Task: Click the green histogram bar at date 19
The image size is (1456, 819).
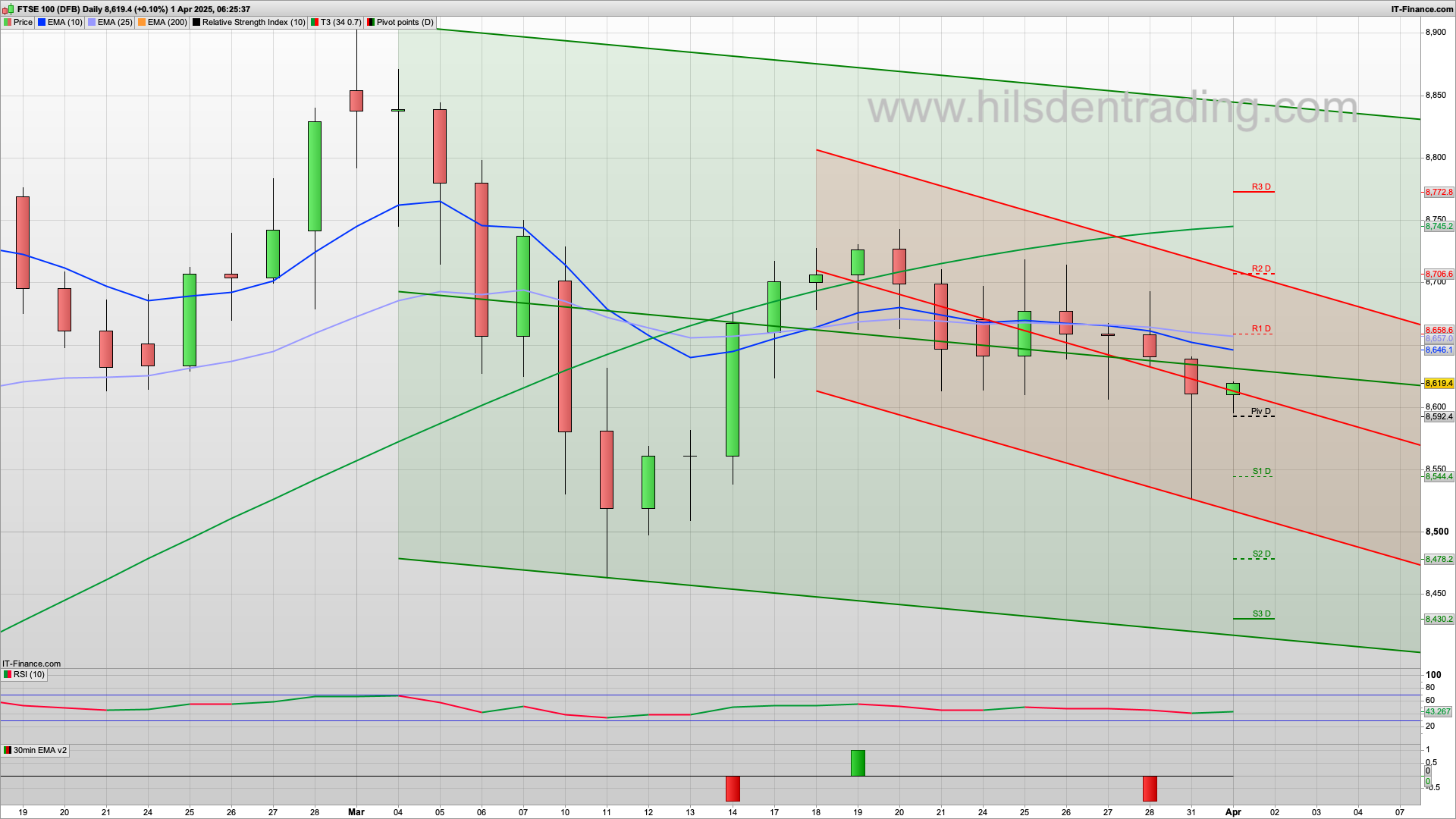Action: pyautogui.click(x=858, y=763)
